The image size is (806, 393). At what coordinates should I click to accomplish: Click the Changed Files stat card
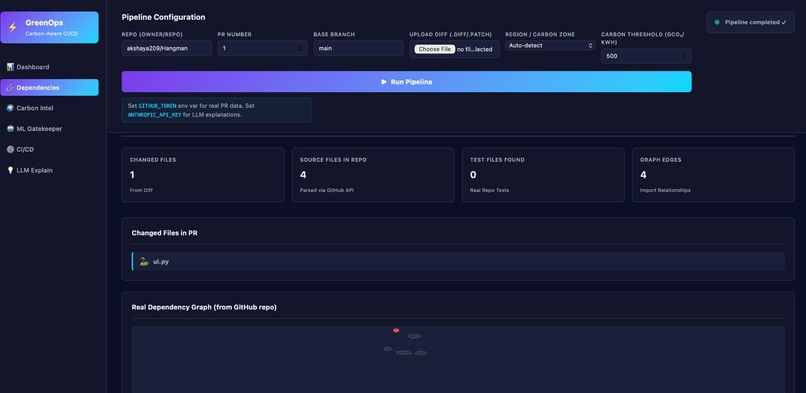(203, 175)
